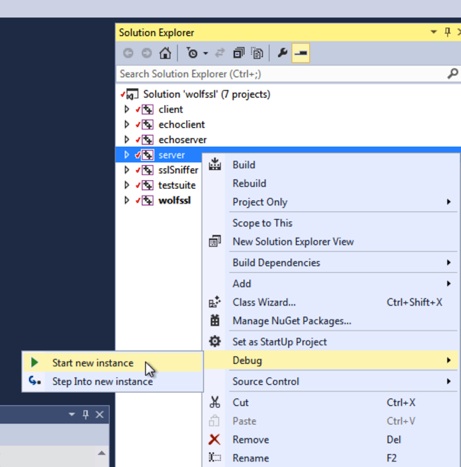Click the Sync with Active Document icon
Viewport: 461px width, 467px height.
coord(220,53)
